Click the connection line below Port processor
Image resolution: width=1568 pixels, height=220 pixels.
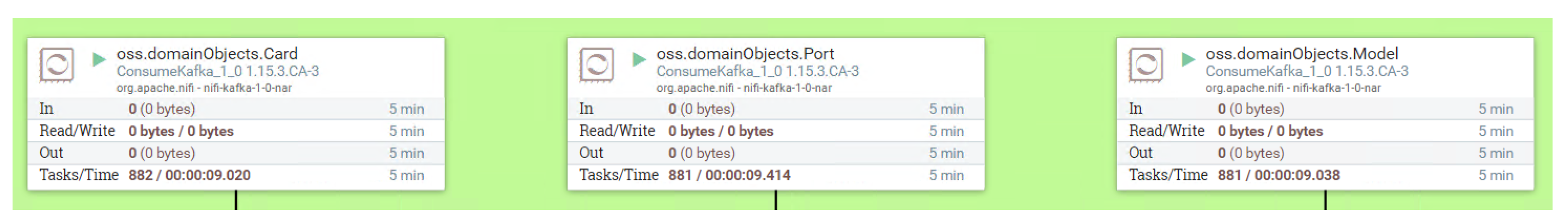[775, 201]
